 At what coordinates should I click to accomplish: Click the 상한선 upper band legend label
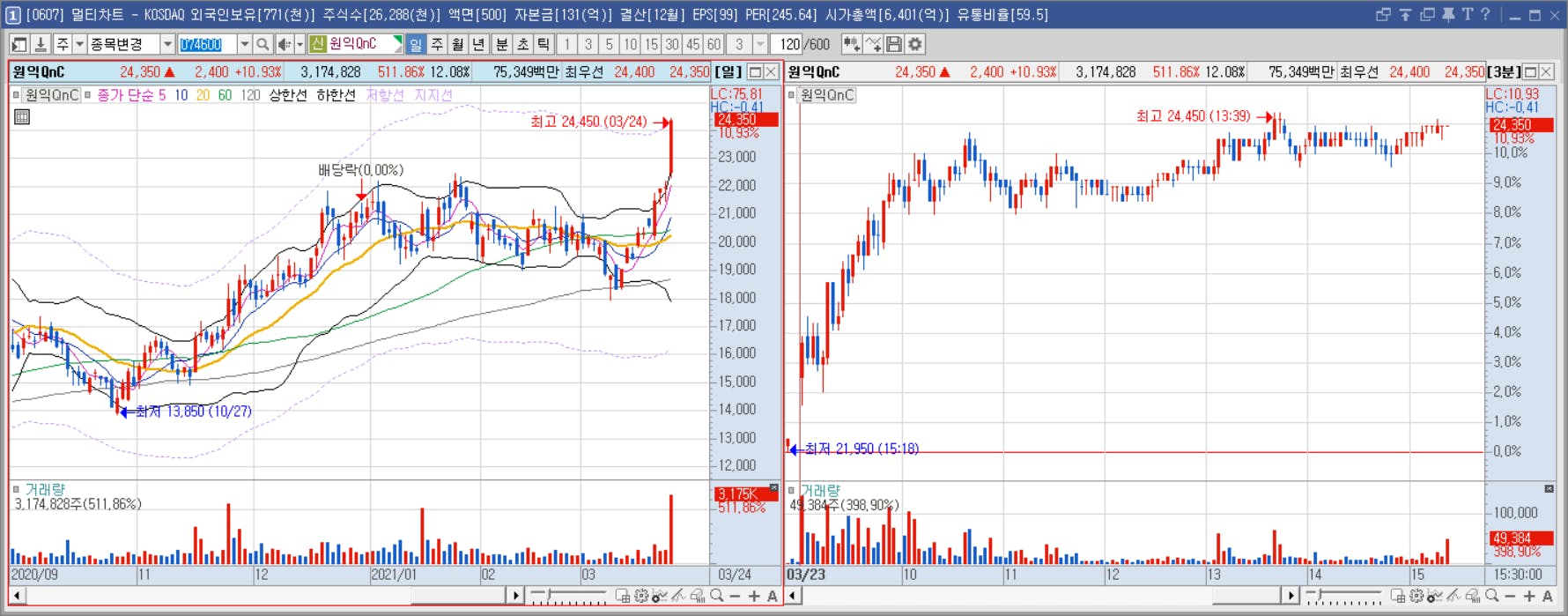(x=287, y=95)
